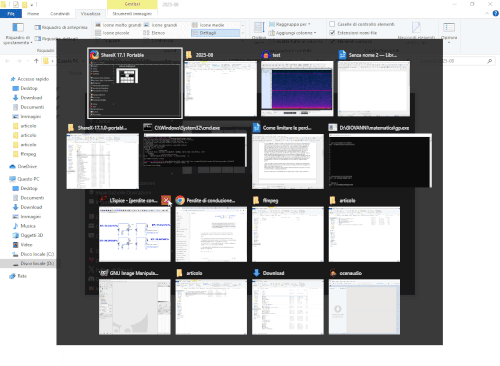Click the forward navigation arrow
The image size is (500, 366).
coord(19,61)
